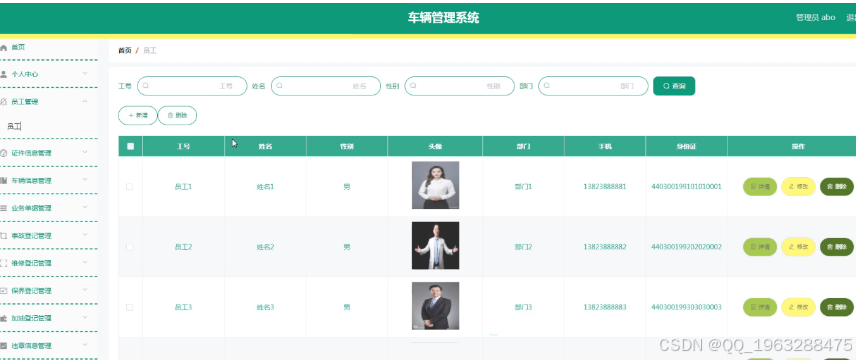Click 修改 for row 员工3
Screen dimensions: 856x360
(798, 308)
